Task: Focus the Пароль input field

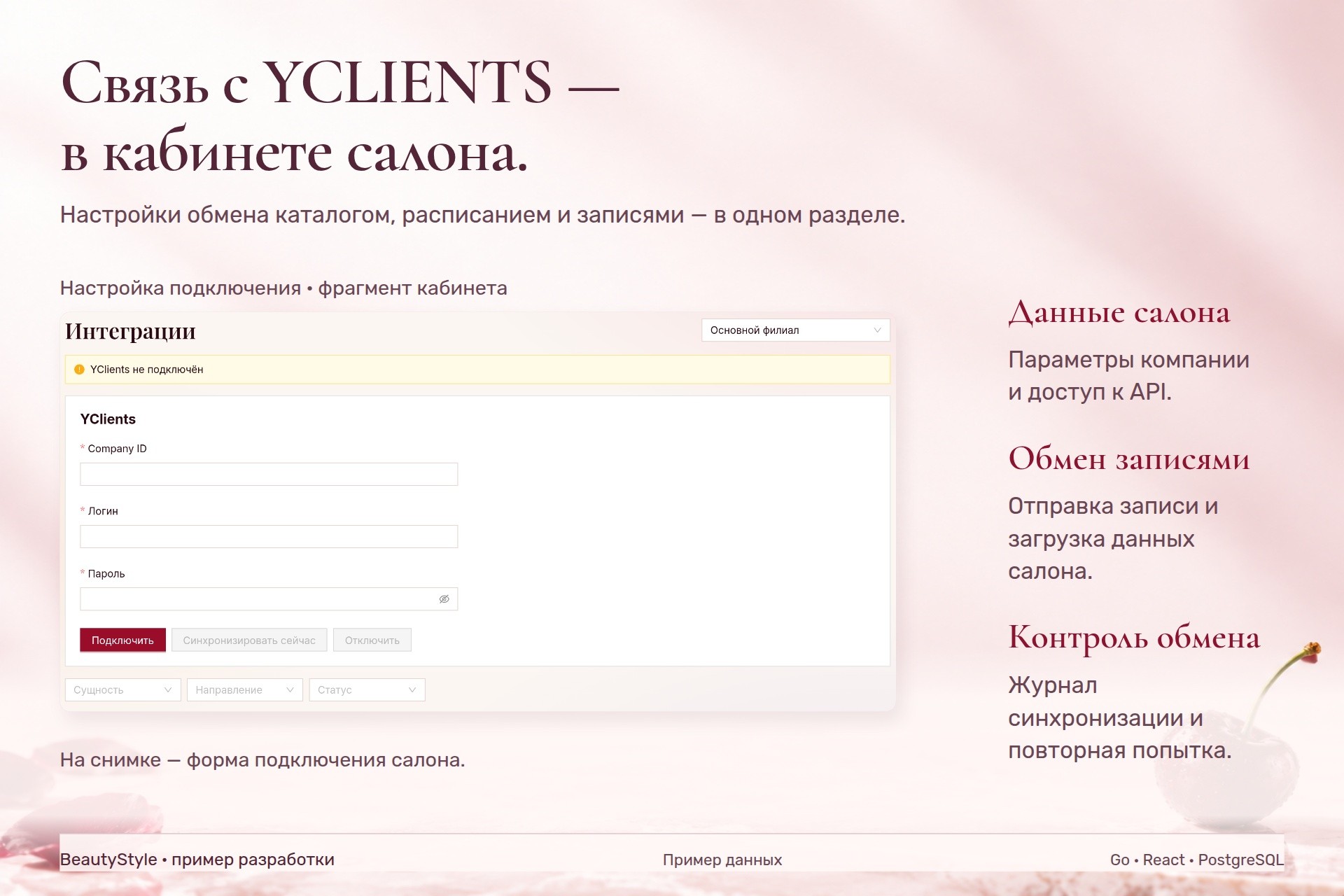Action: coord(269,599)
